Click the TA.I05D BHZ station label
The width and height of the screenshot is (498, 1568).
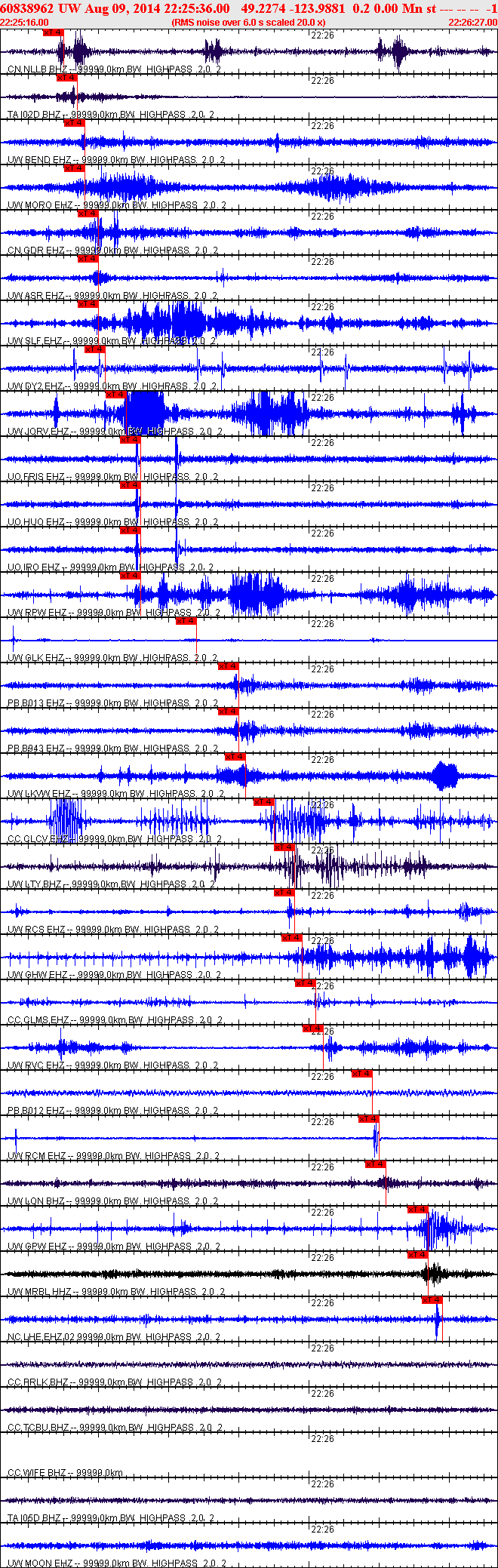tap(35, 1517)
